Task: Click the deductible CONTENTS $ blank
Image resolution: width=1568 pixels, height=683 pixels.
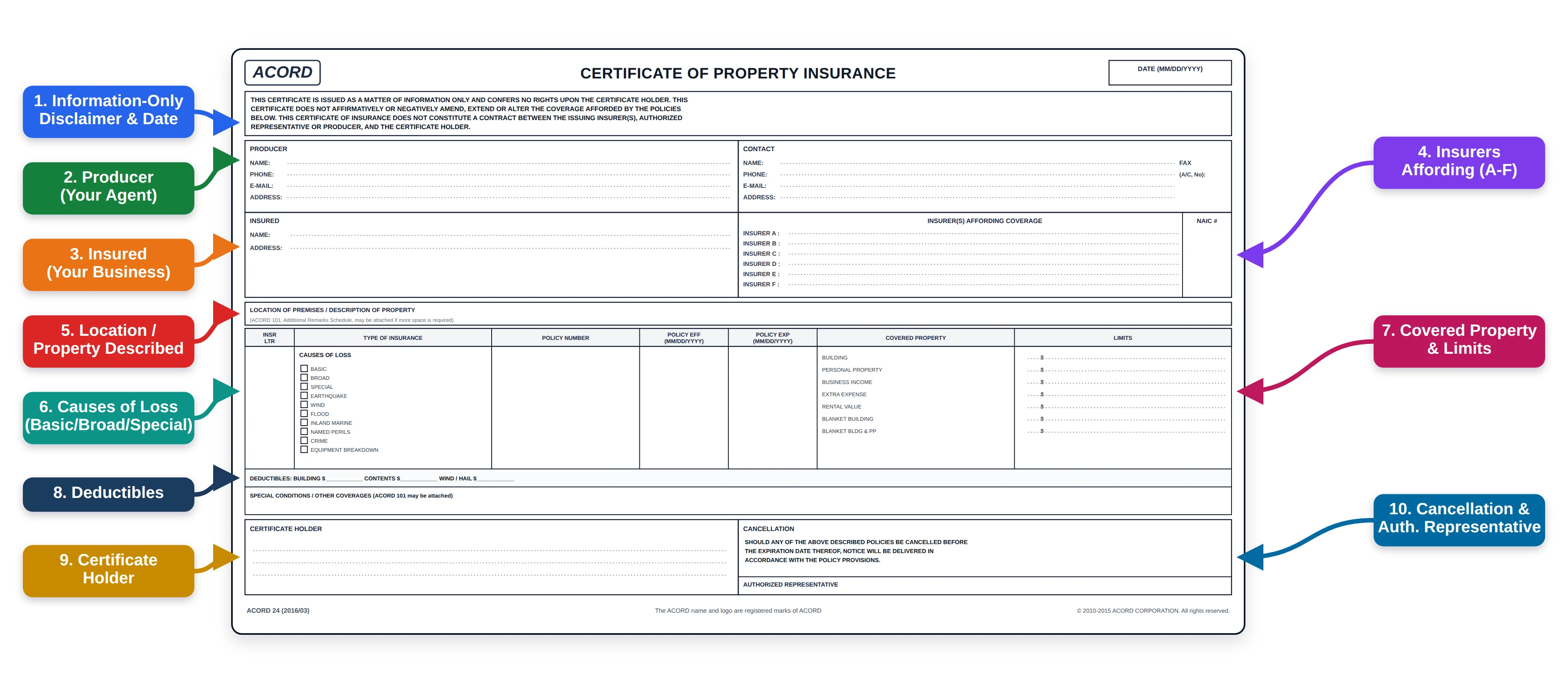Action: point(419,478)
